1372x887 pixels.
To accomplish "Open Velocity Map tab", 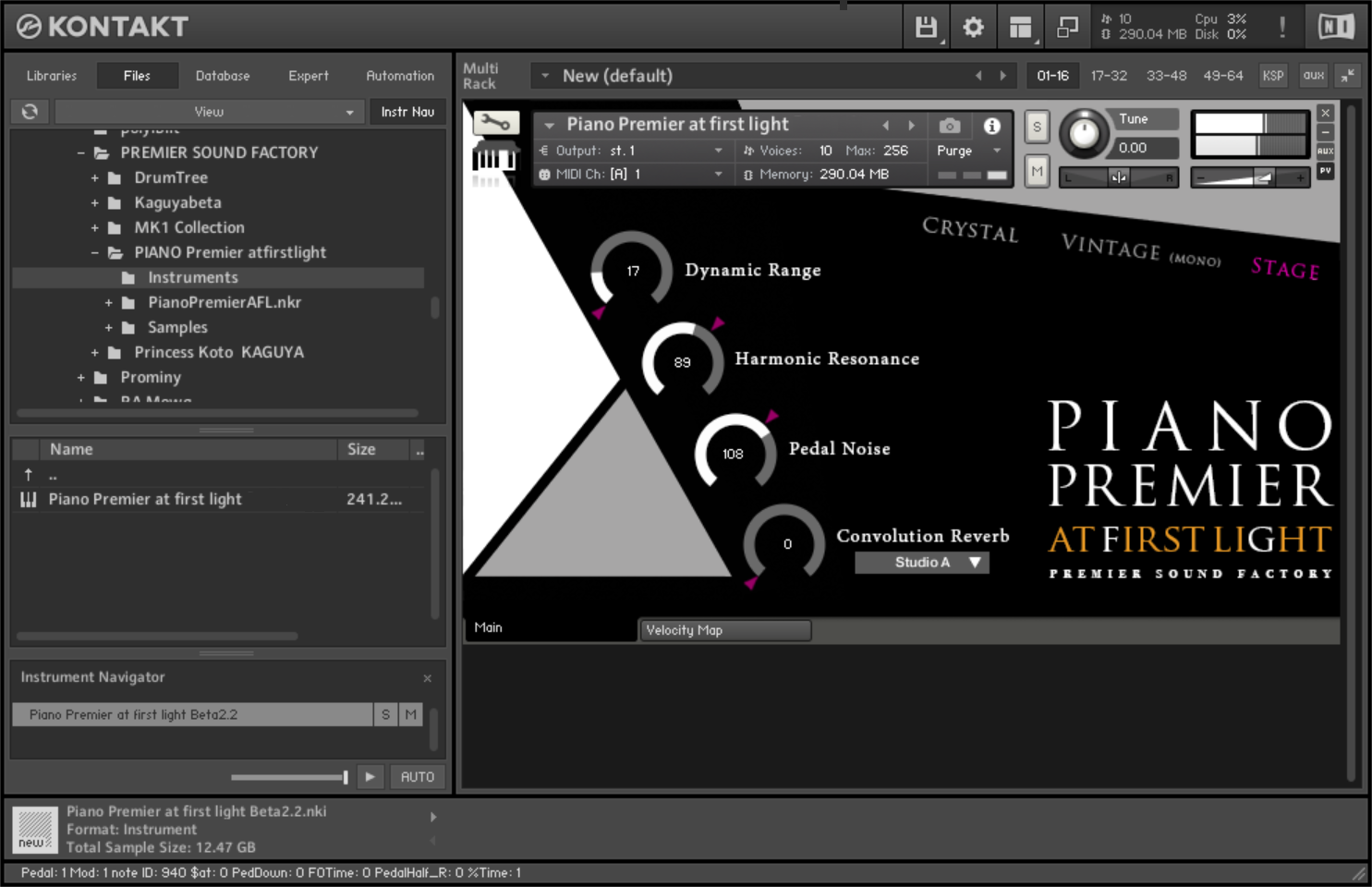I will pos(725,630).
